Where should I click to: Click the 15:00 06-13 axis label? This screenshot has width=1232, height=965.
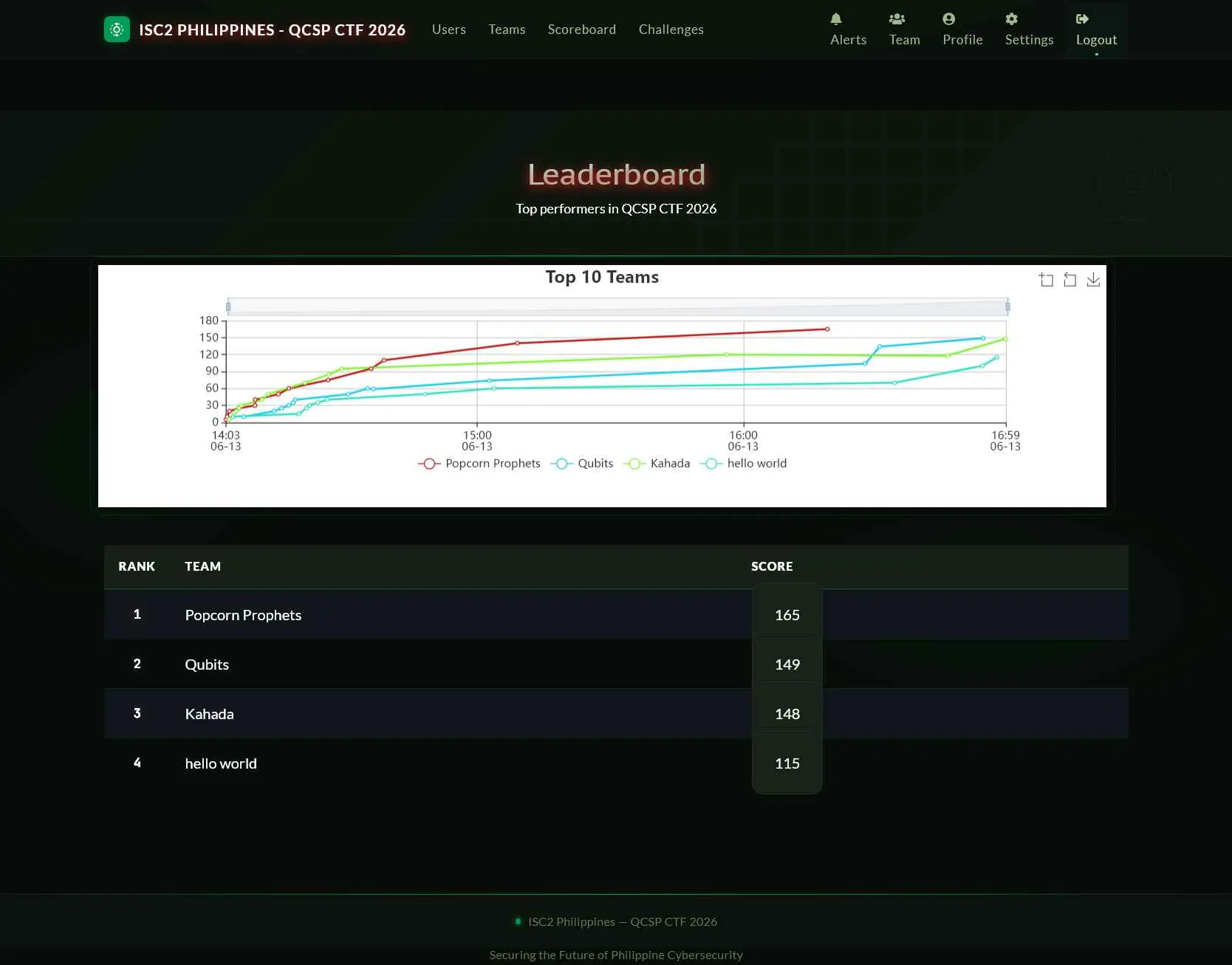pyautogui.click(x=477, y=441)
